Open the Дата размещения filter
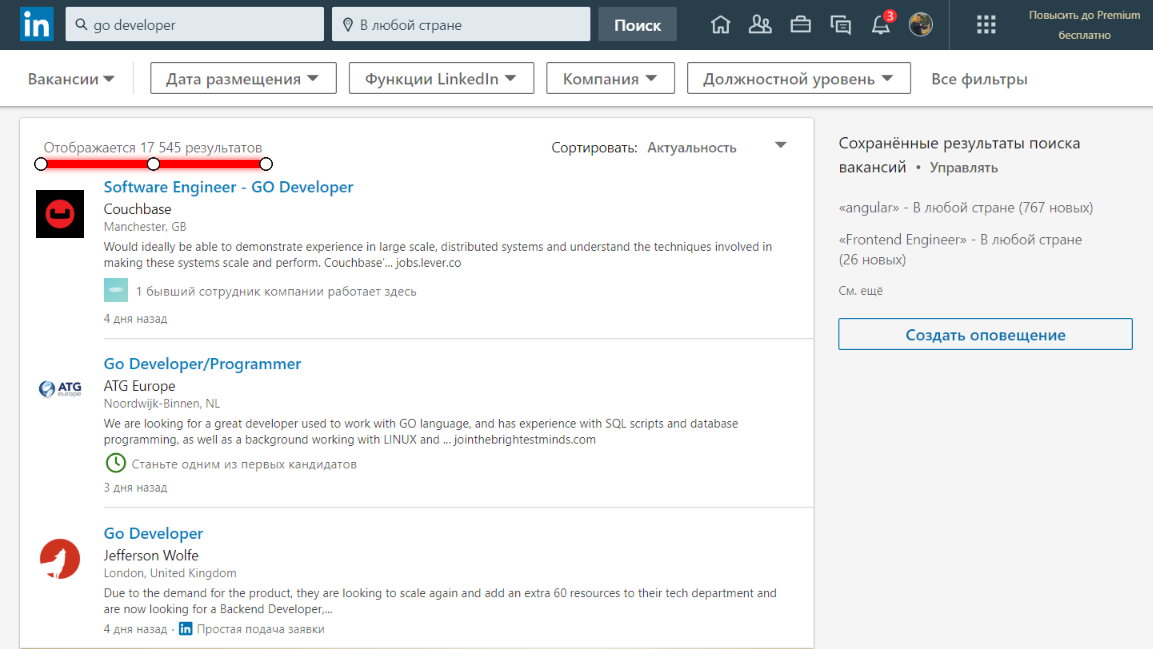Viewport: 1153px width, 649px height. tap(243, 79)
